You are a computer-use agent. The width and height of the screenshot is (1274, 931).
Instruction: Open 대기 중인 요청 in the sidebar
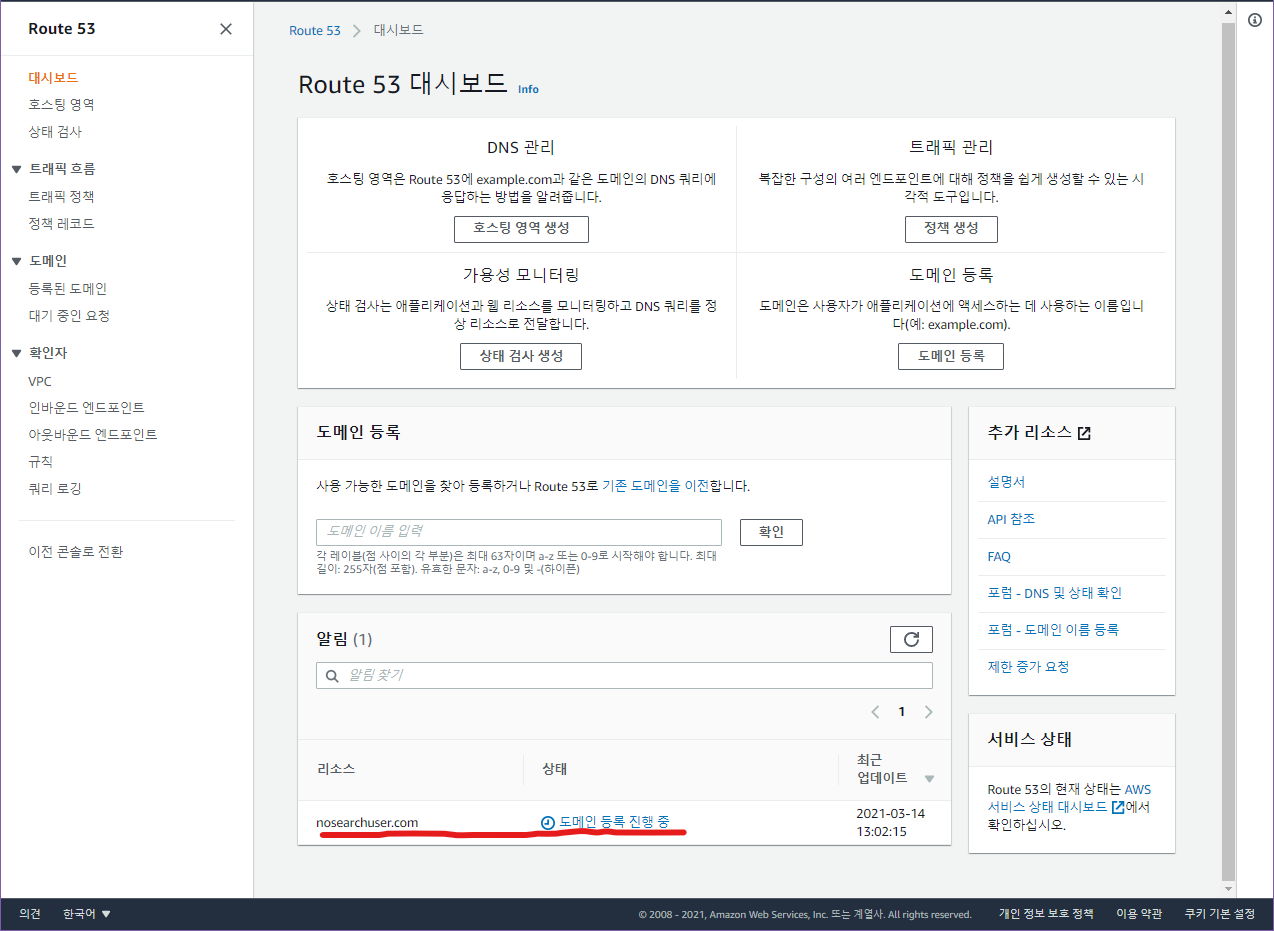coord(69,316)
